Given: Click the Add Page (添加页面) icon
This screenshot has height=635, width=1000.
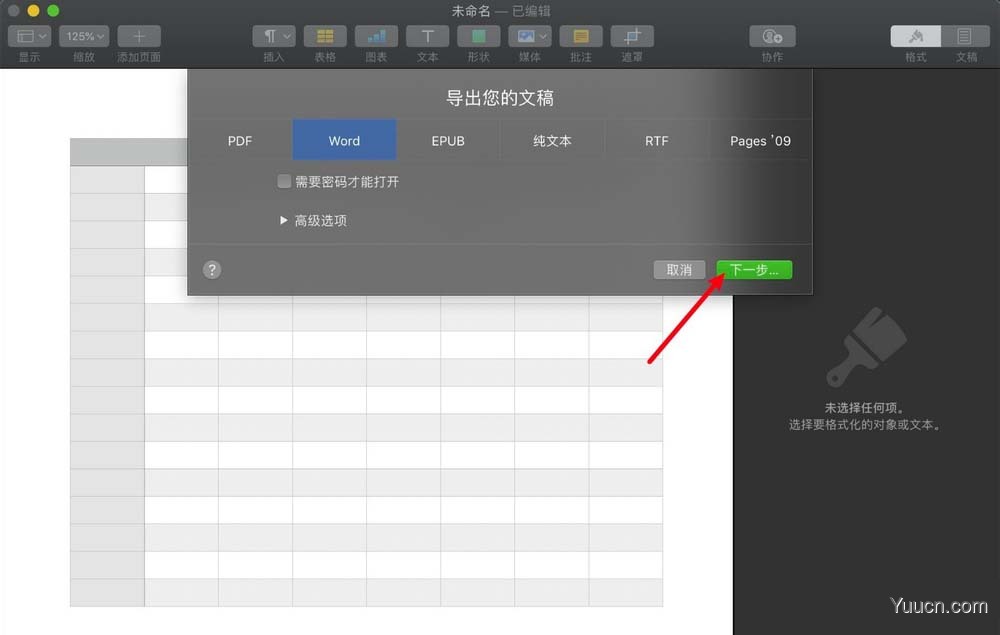Looking at the screenshot, I should point(139,36).
